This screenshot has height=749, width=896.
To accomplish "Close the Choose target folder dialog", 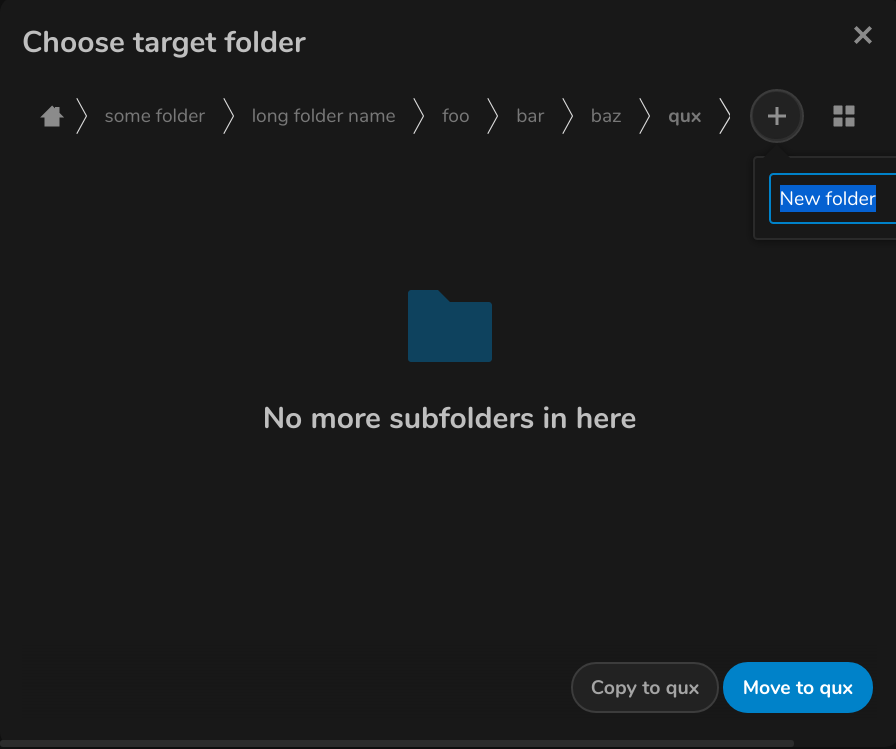I will (x=862, y=35).
